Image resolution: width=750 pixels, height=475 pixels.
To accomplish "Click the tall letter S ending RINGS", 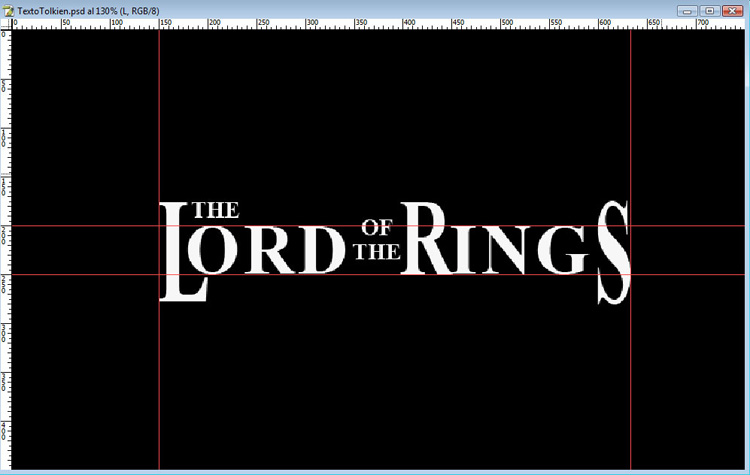I will (614, 252).
